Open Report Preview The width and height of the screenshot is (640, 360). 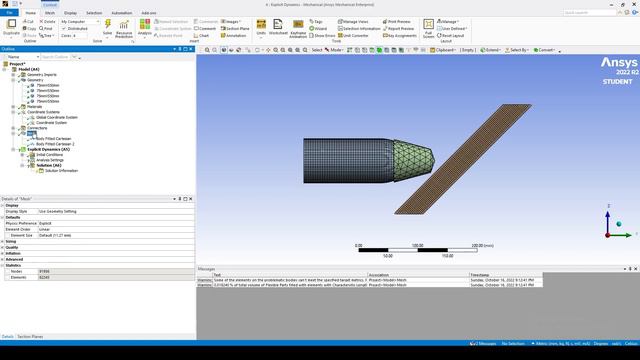click(398, 29)
